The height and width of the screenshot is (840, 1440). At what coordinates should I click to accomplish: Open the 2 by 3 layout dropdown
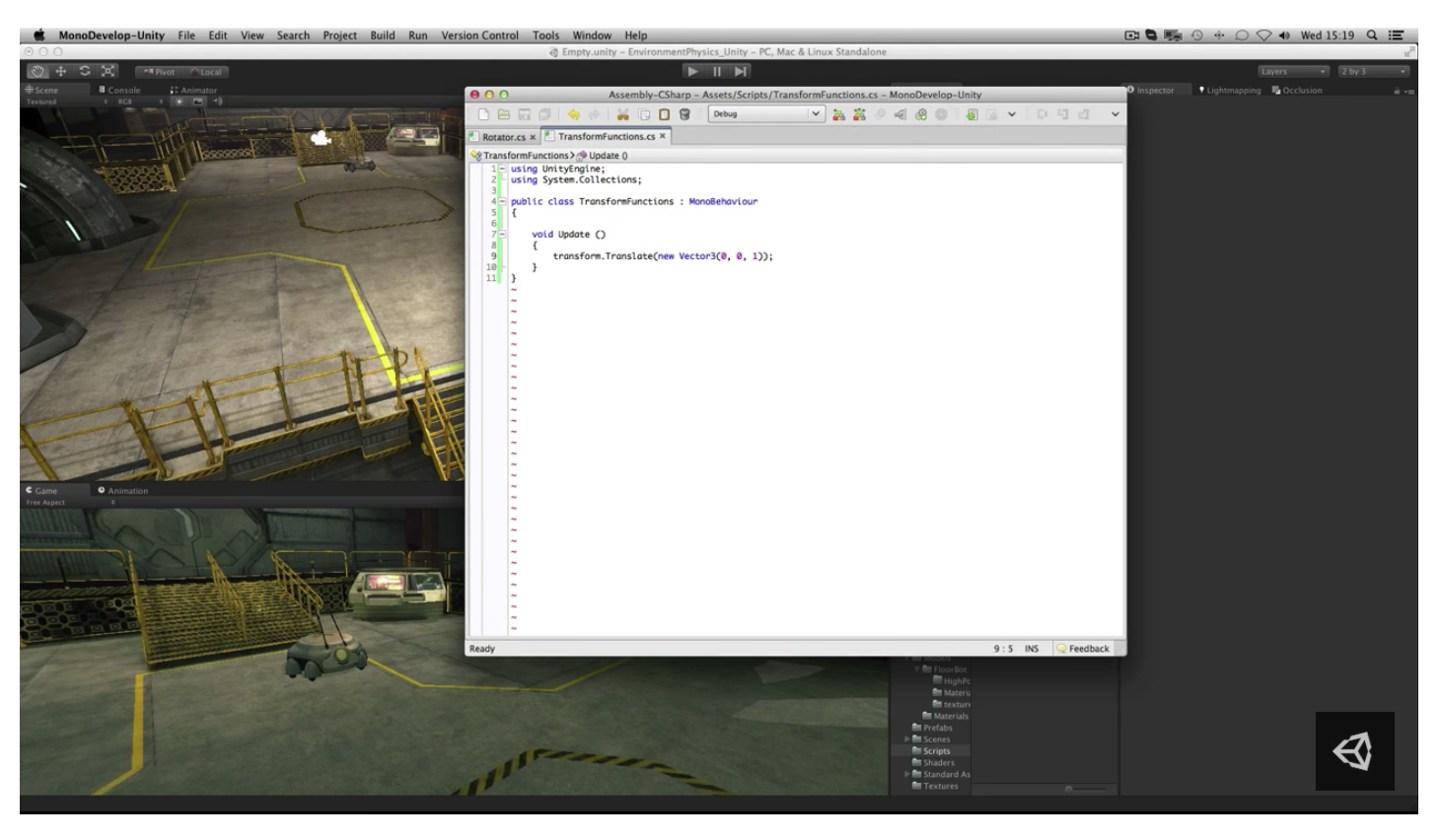click(x=1373, y=71)
